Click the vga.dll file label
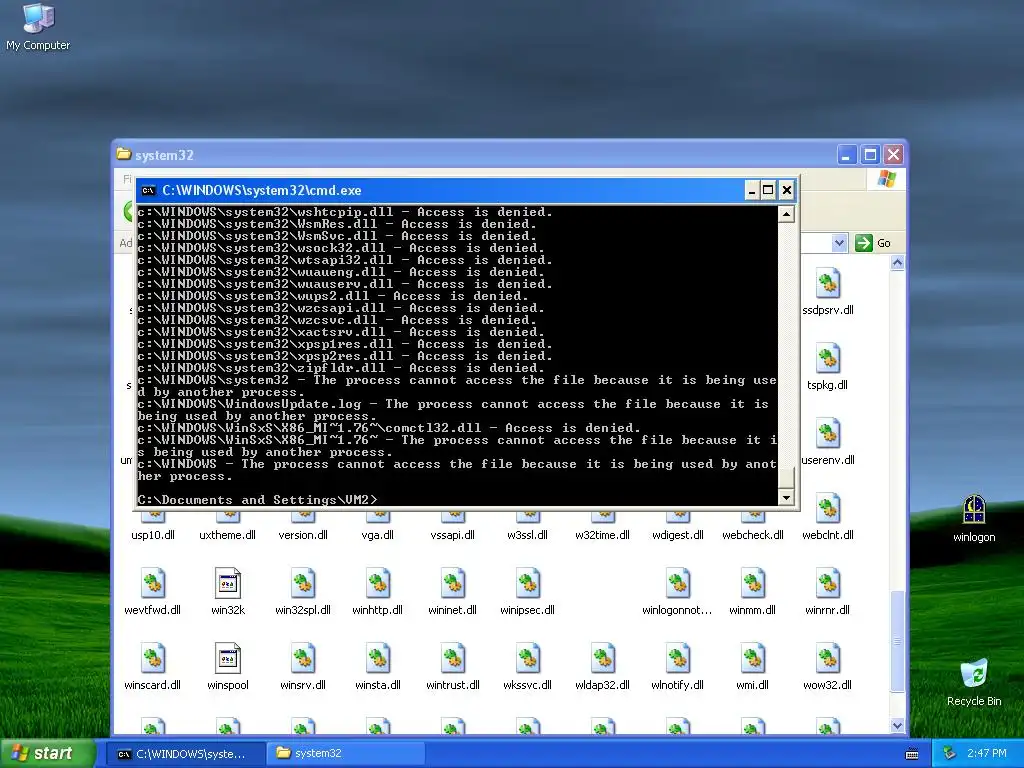Image resolution: width=1024 pixels, height=768 pixels. (x=377, y=535)
